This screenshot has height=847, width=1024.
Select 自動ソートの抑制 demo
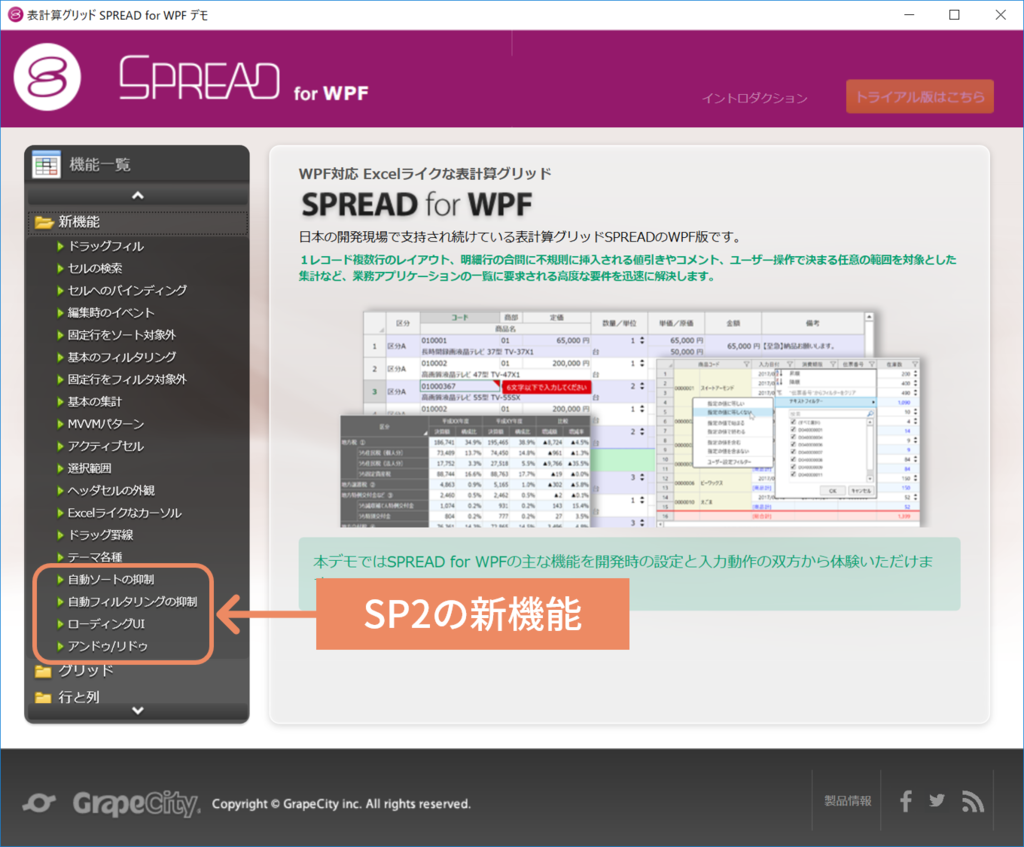[x=111, y=579]
